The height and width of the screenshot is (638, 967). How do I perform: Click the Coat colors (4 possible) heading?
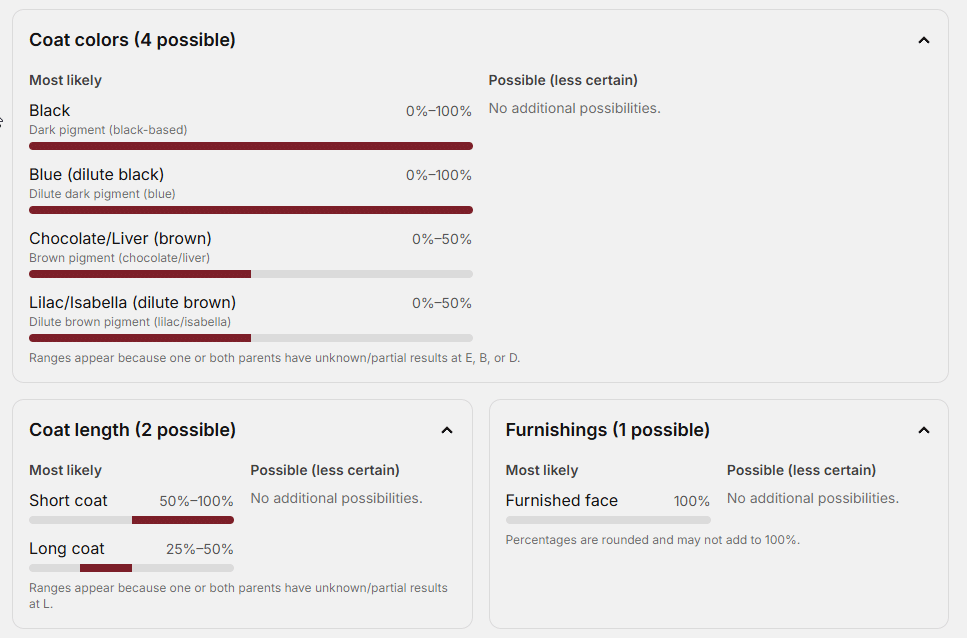coord(132,40)
